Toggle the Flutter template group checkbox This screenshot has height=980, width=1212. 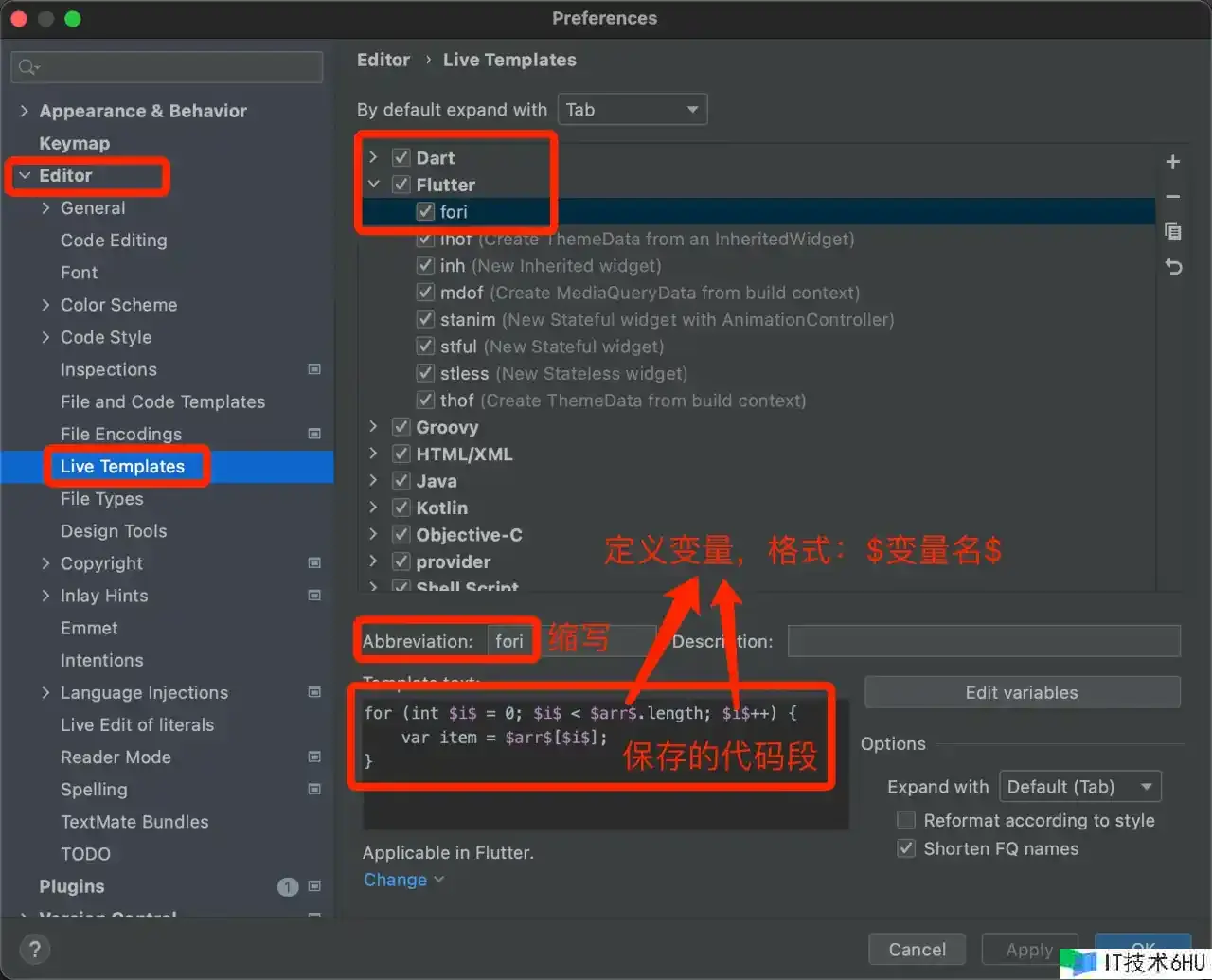401,185
